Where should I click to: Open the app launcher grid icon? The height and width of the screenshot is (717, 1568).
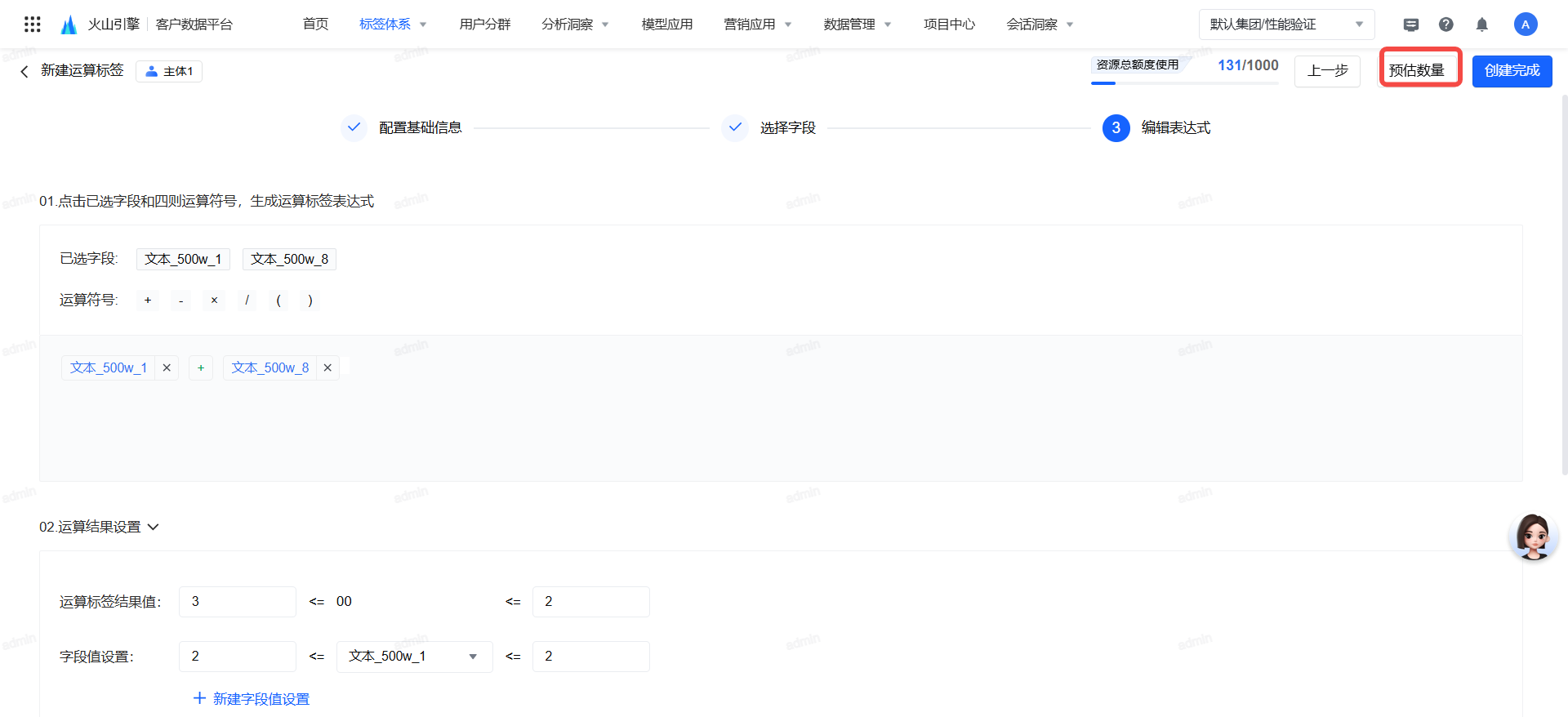coord(33,24)
